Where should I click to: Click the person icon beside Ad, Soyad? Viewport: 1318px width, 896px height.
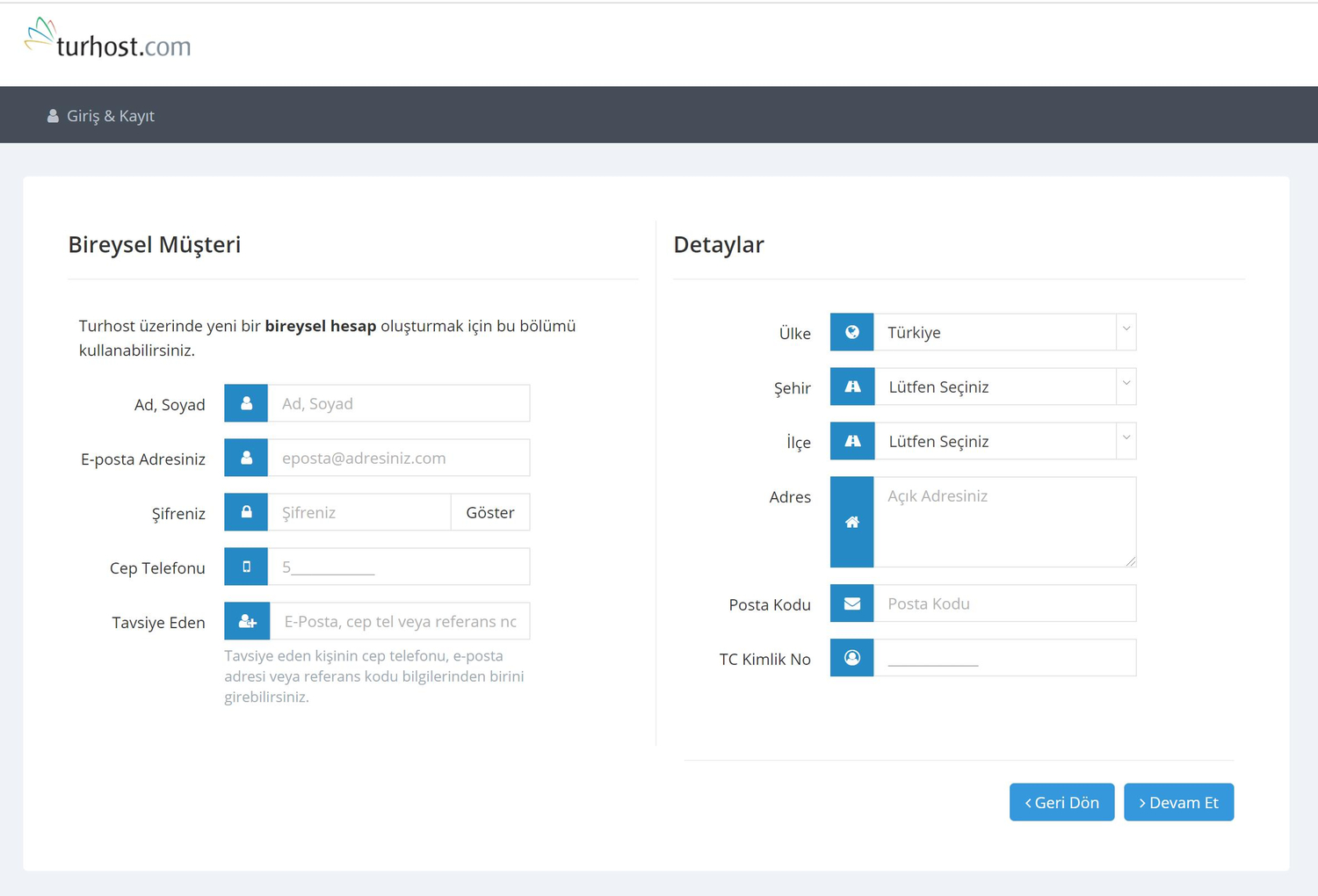(x=246, y=403)
